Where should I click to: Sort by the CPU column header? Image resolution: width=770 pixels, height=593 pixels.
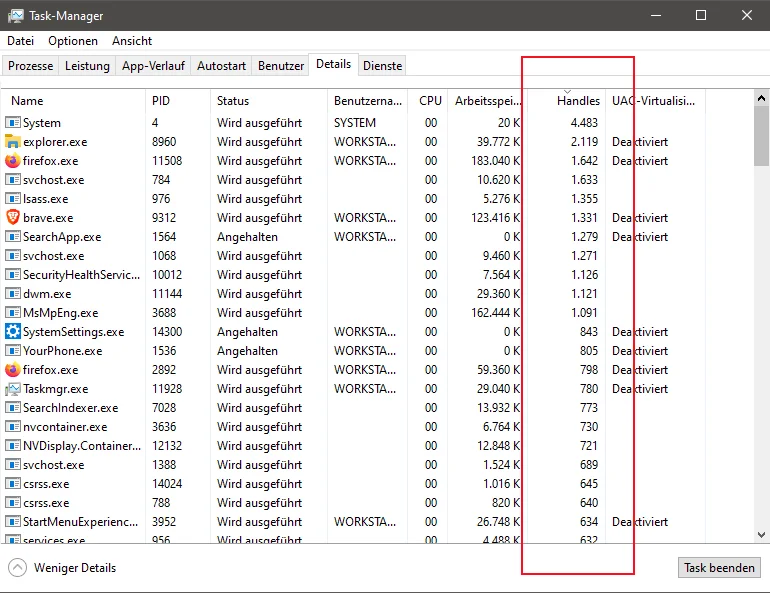point(426,101)
